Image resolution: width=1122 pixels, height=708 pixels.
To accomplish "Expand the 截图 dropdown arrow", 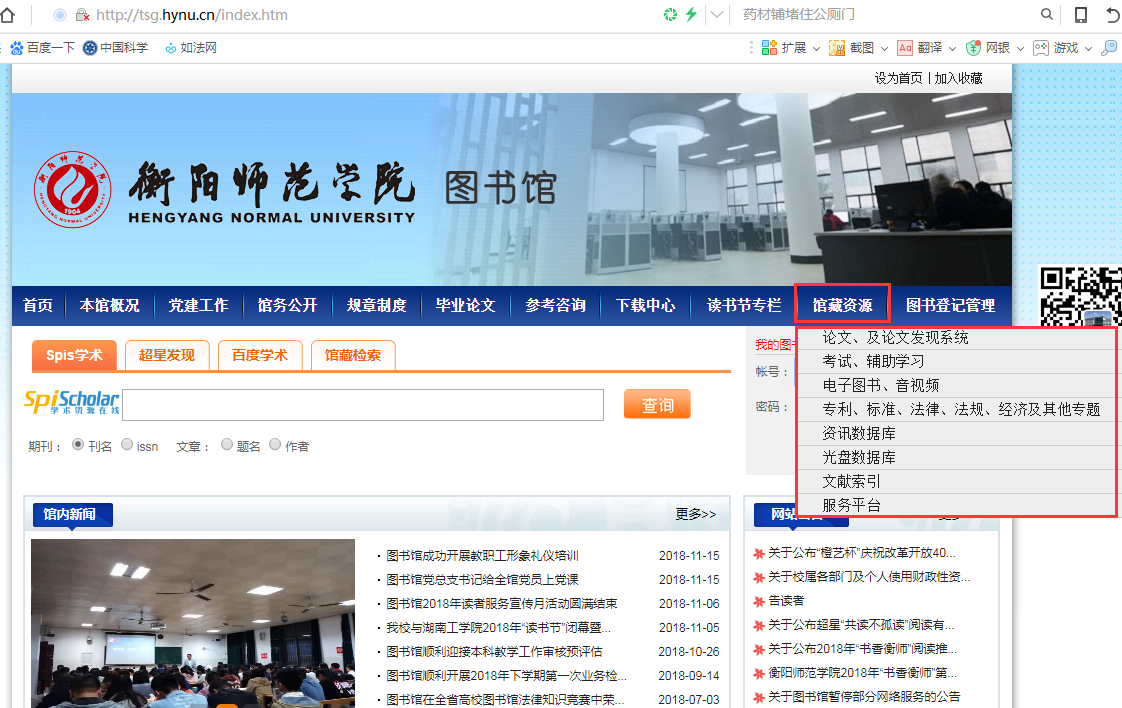I will (x=884, y=49).
